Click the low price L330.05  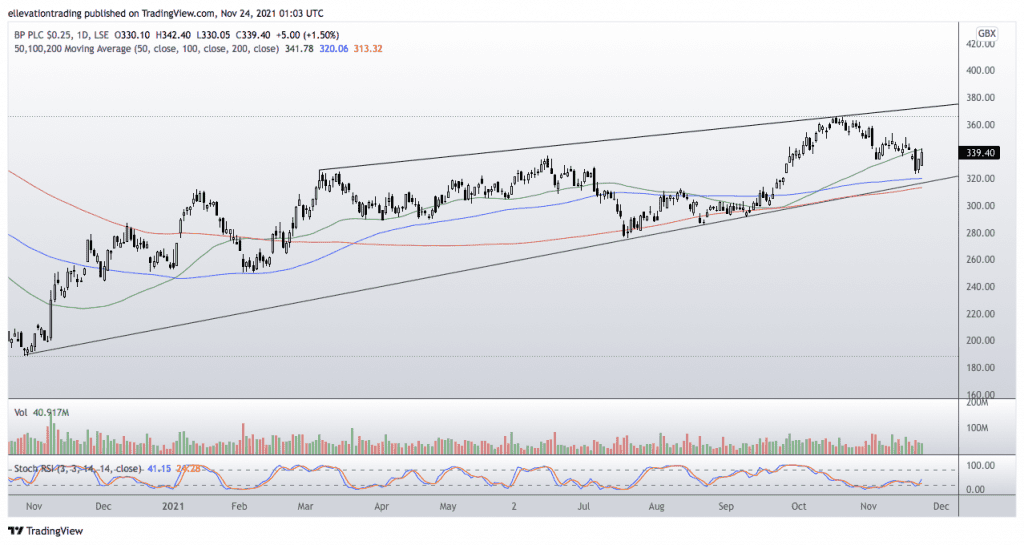(x=213, y=35)
